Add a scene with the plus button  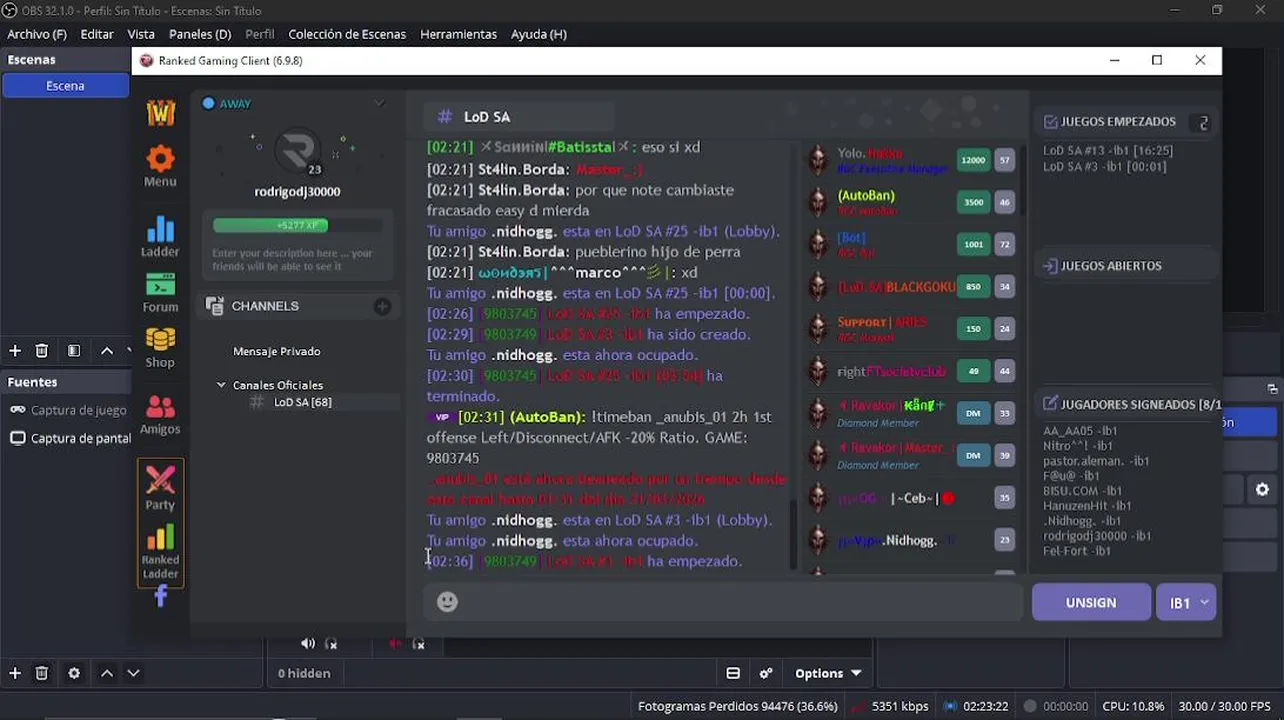[15, 350]
